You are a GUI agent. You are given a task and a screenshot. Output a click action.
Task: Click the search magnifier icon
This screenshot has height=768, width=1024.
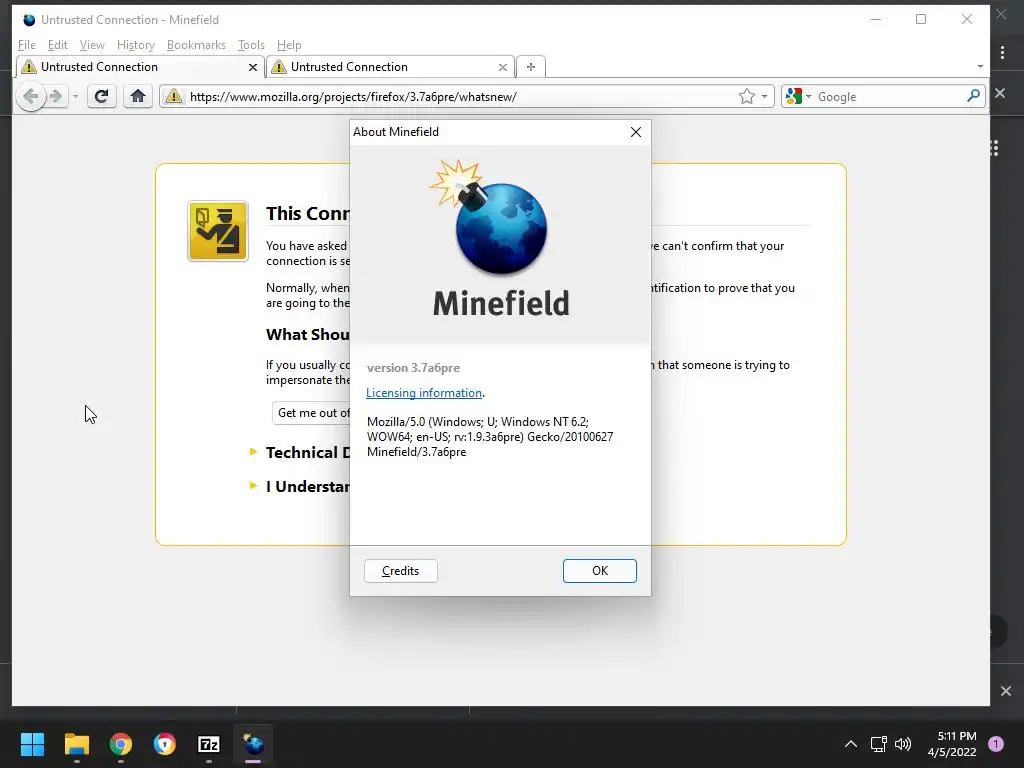[973, 96]
